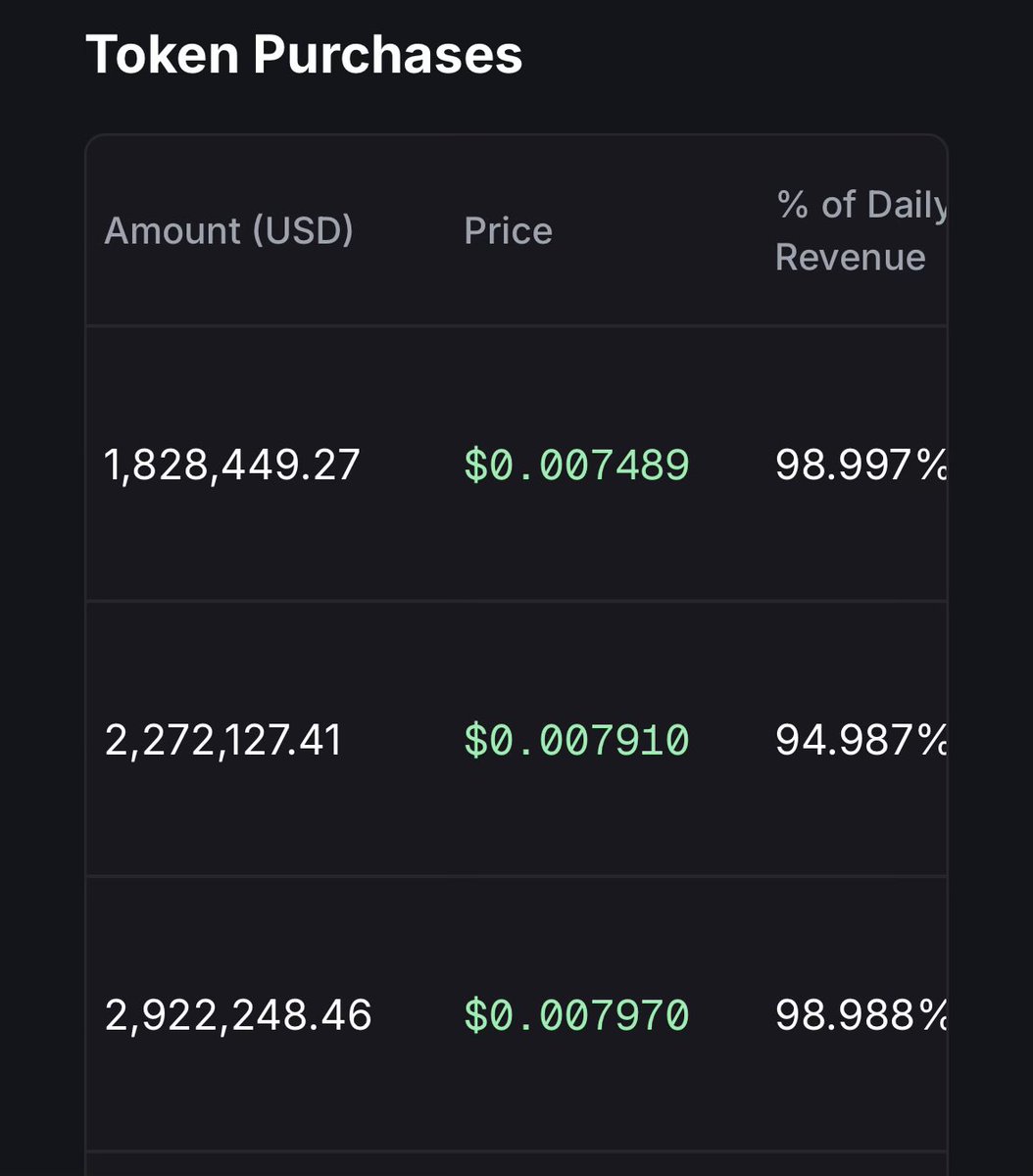This screenshot has width=1033, height=1176.
Task: Click the blank area below $0.007970 price
Action: (576, 1093)
